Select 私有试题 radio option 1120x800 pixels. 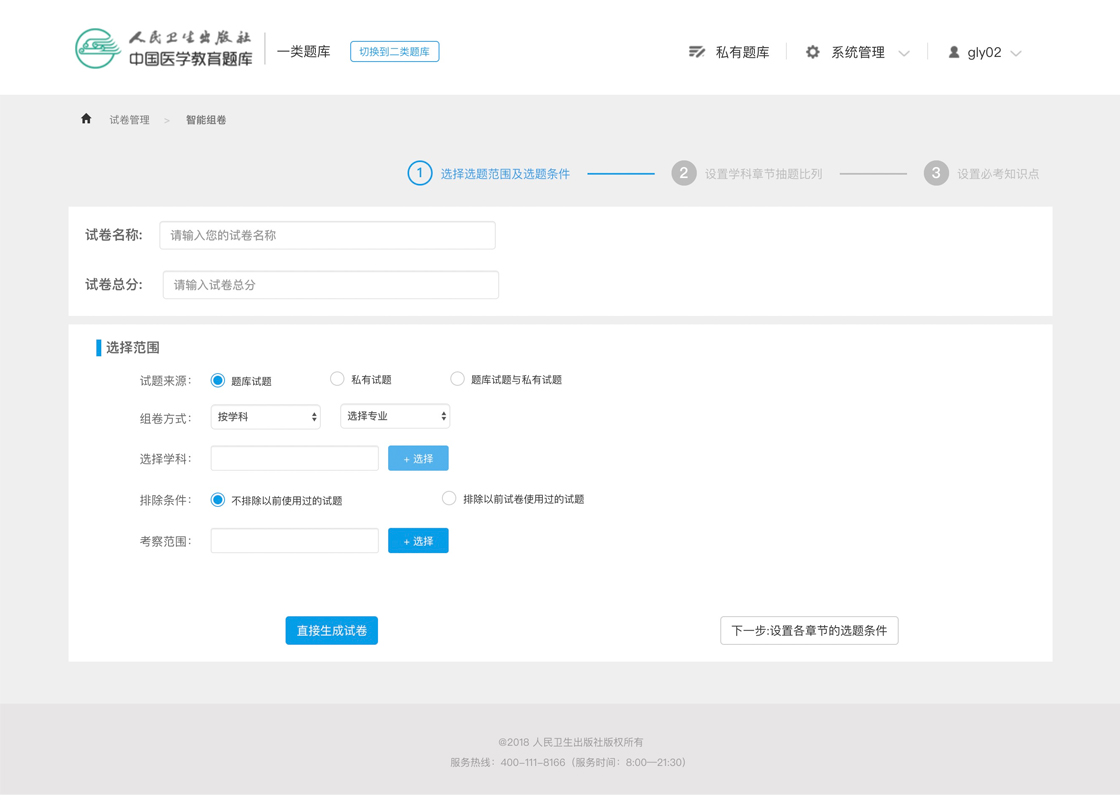point(337,379)
